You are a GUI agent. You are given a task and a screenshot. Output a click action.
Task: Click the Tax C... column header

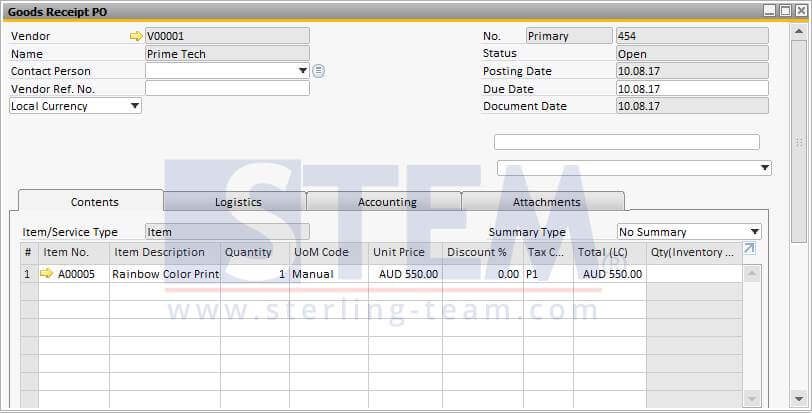click(x=548, y=253)
